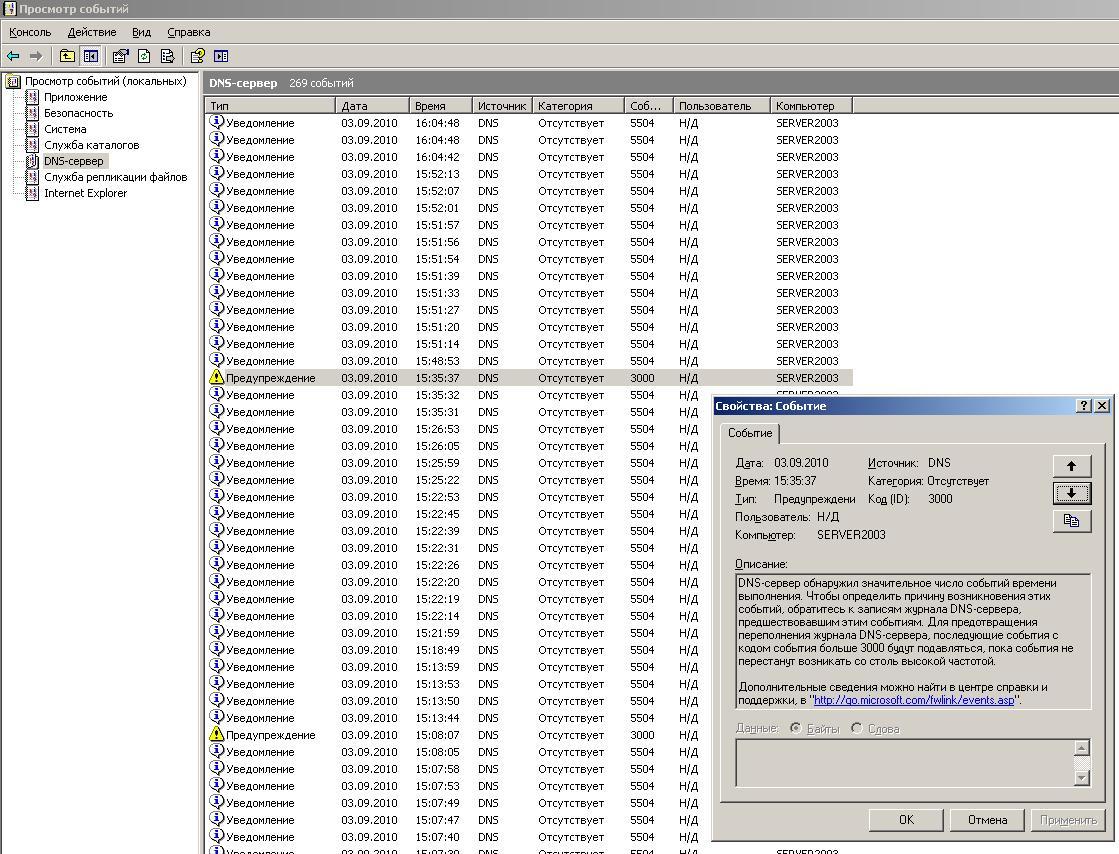Copy event details with the copy button
This screenshot has height=854, width=1119.
pyautogui.click(x=1071, y=520)
